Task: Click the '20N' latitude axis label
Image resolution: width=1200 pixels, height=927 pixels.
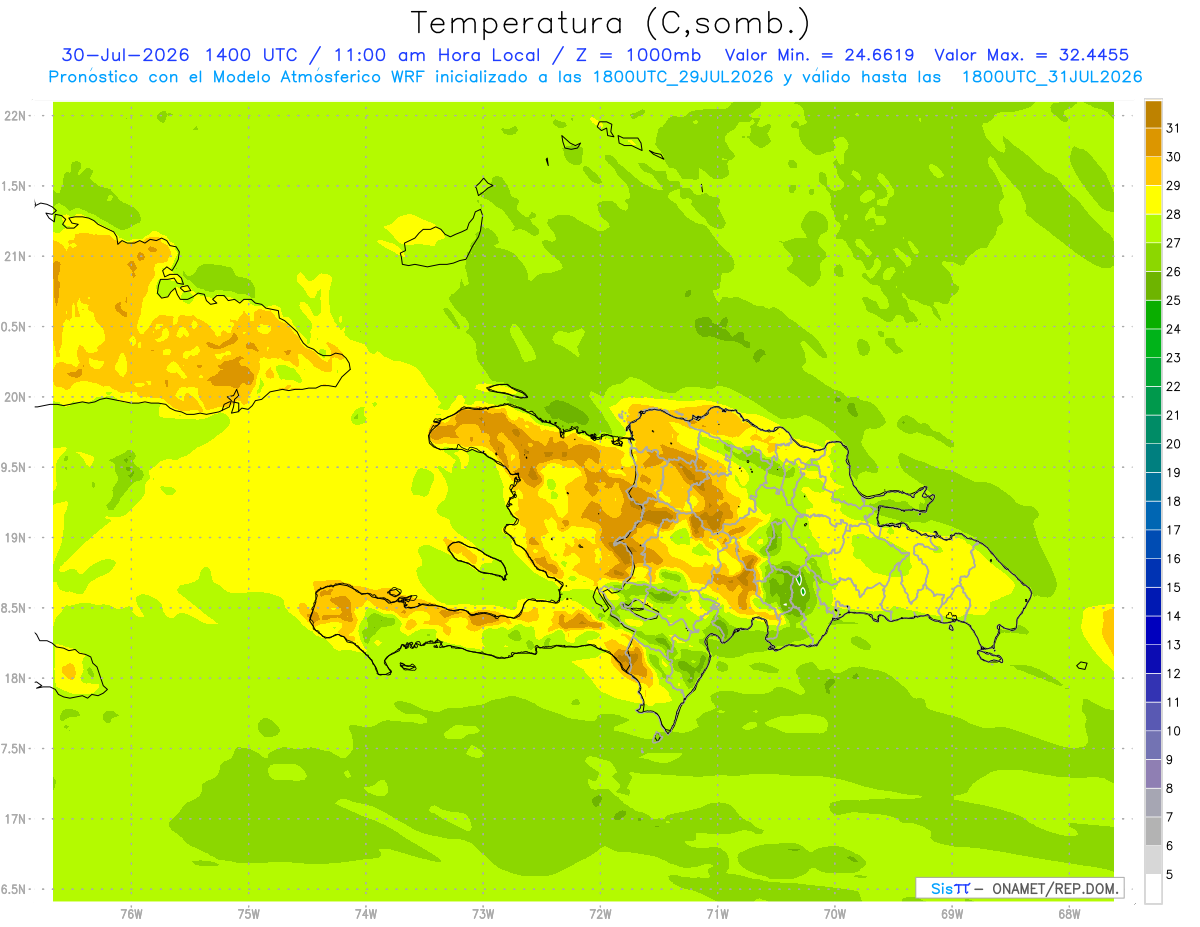Action: 14,397
